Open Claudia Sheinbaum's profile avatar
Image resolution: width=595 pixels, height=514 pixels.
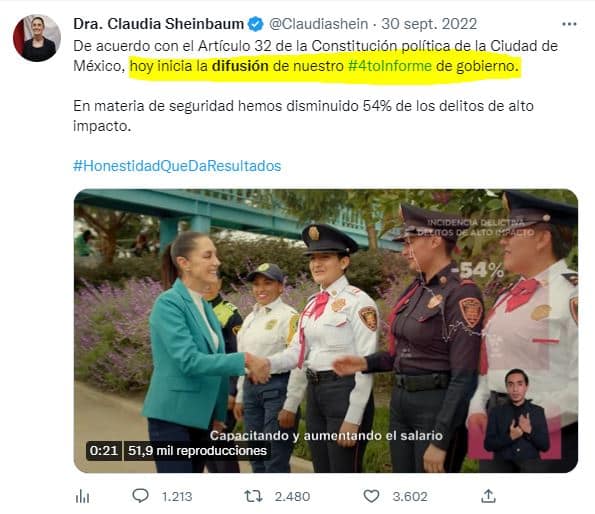tap(37, 38)
